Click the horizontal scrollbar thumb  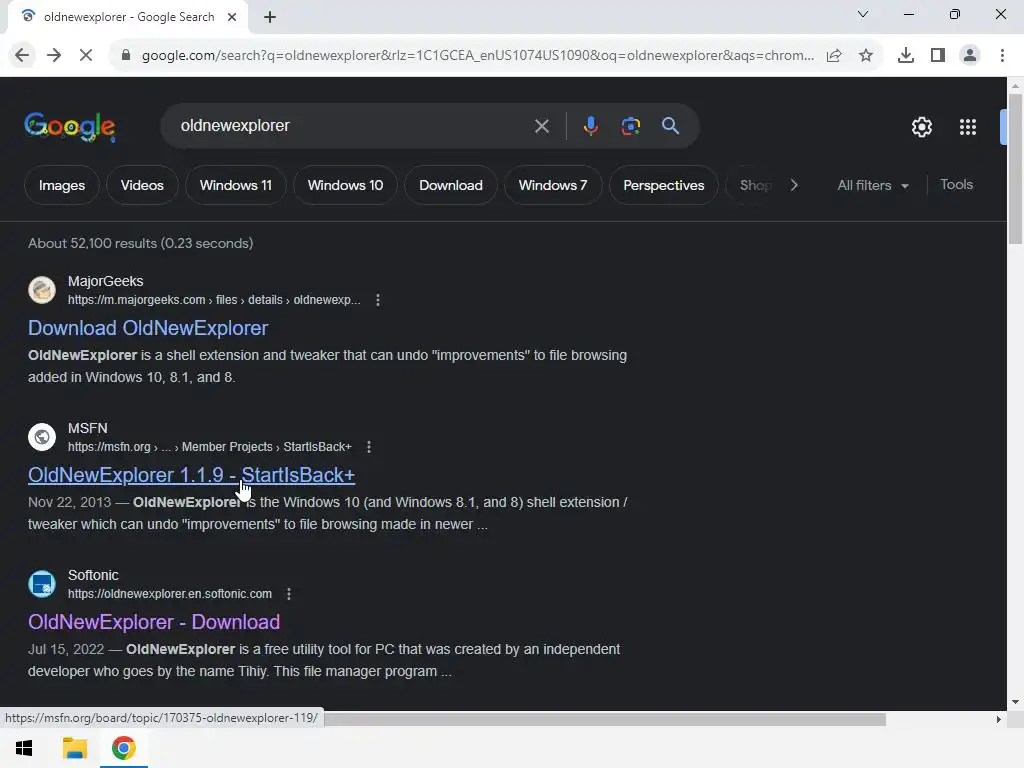[605, 719]
